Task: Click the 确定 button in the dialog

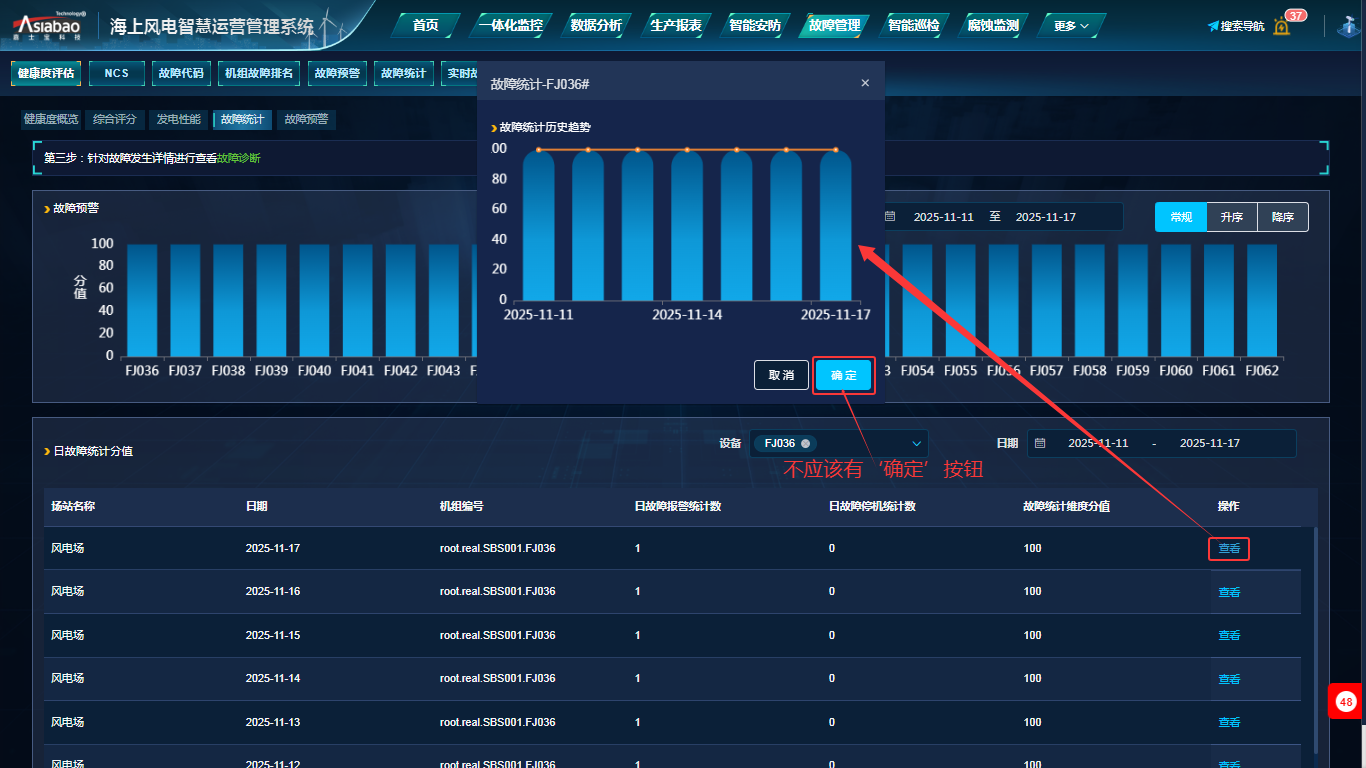Action: click(x=843, y=375)
